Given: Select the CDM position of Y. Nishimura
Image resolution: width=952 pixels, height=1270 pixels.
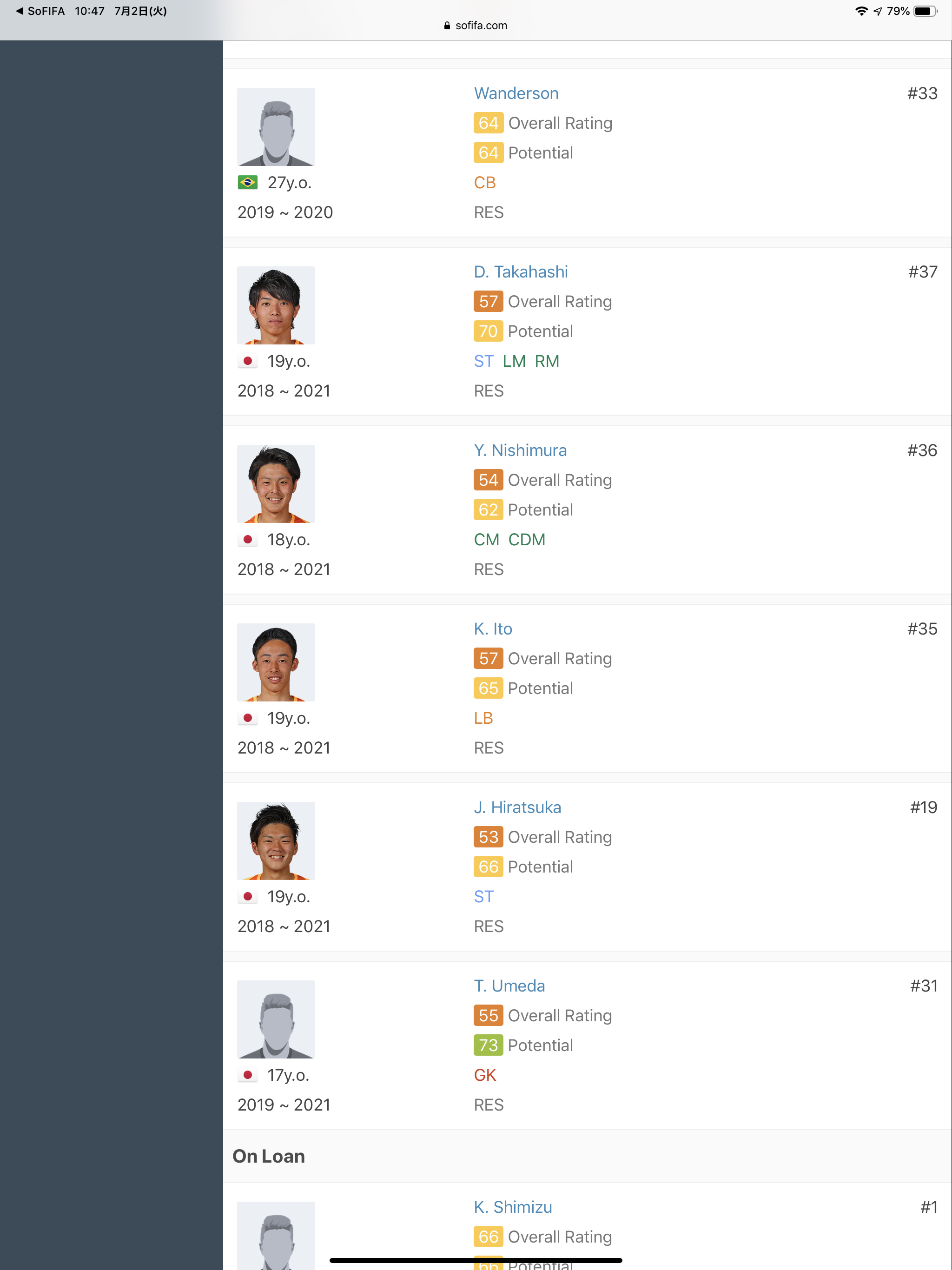Looking at the screenshot, I should point(526,540).
